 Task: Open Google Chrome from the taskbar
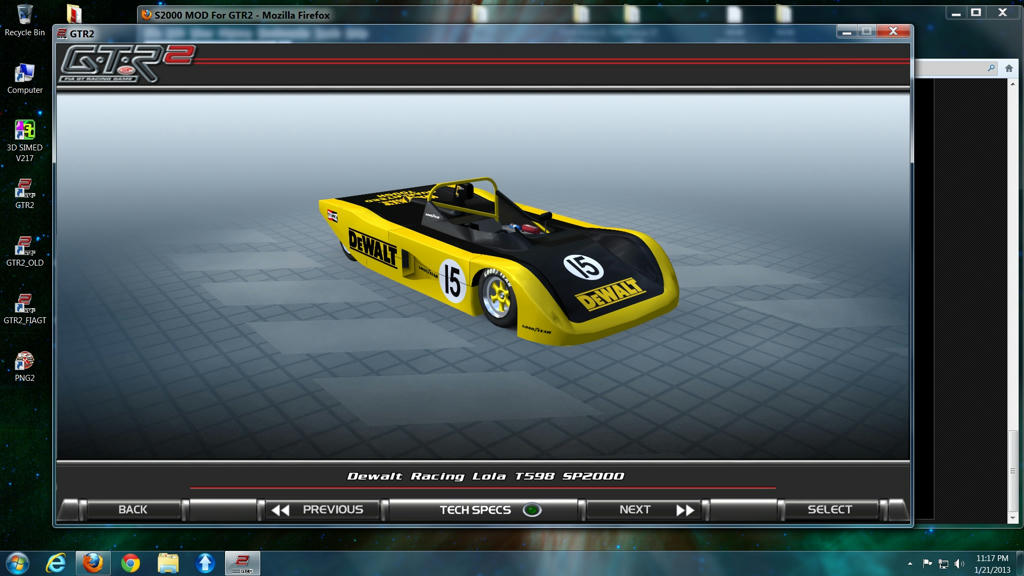131,563
